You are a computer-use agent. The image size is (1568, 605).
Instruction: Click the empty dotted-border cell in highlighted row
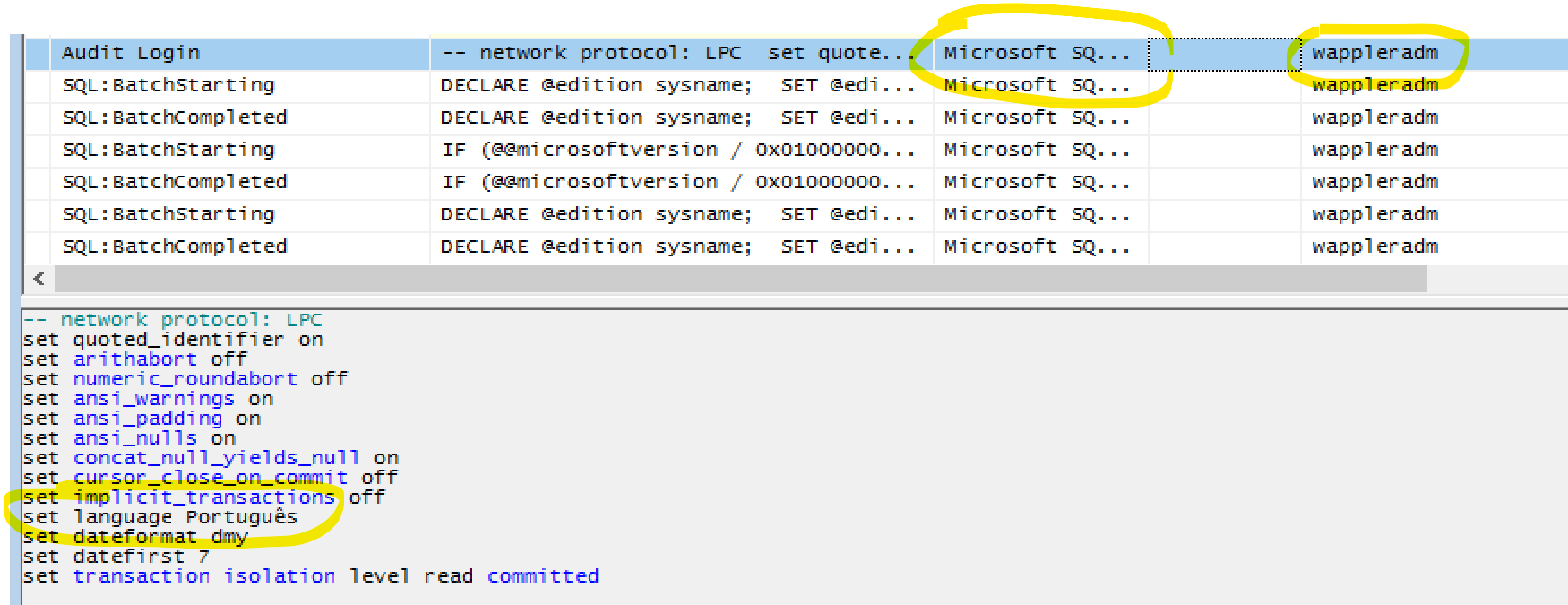[x=1224, y=54]
